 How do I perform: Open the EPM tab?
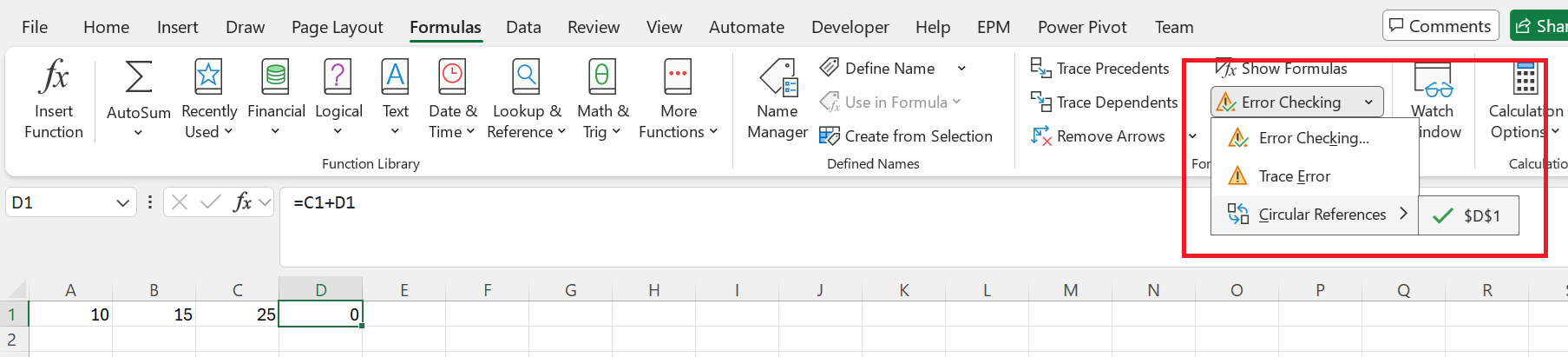(994, 27)
